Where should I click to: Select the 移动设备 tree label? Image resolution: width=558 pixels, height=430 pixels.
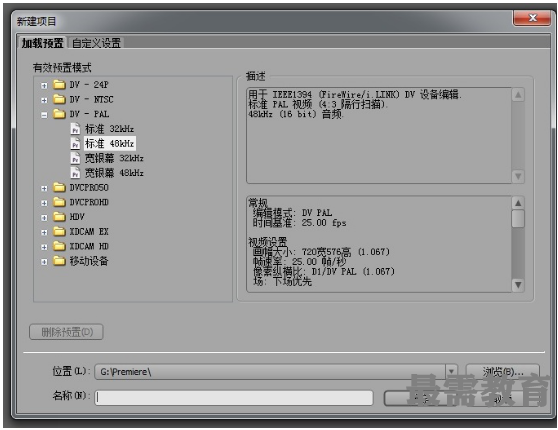click(89, 261)
